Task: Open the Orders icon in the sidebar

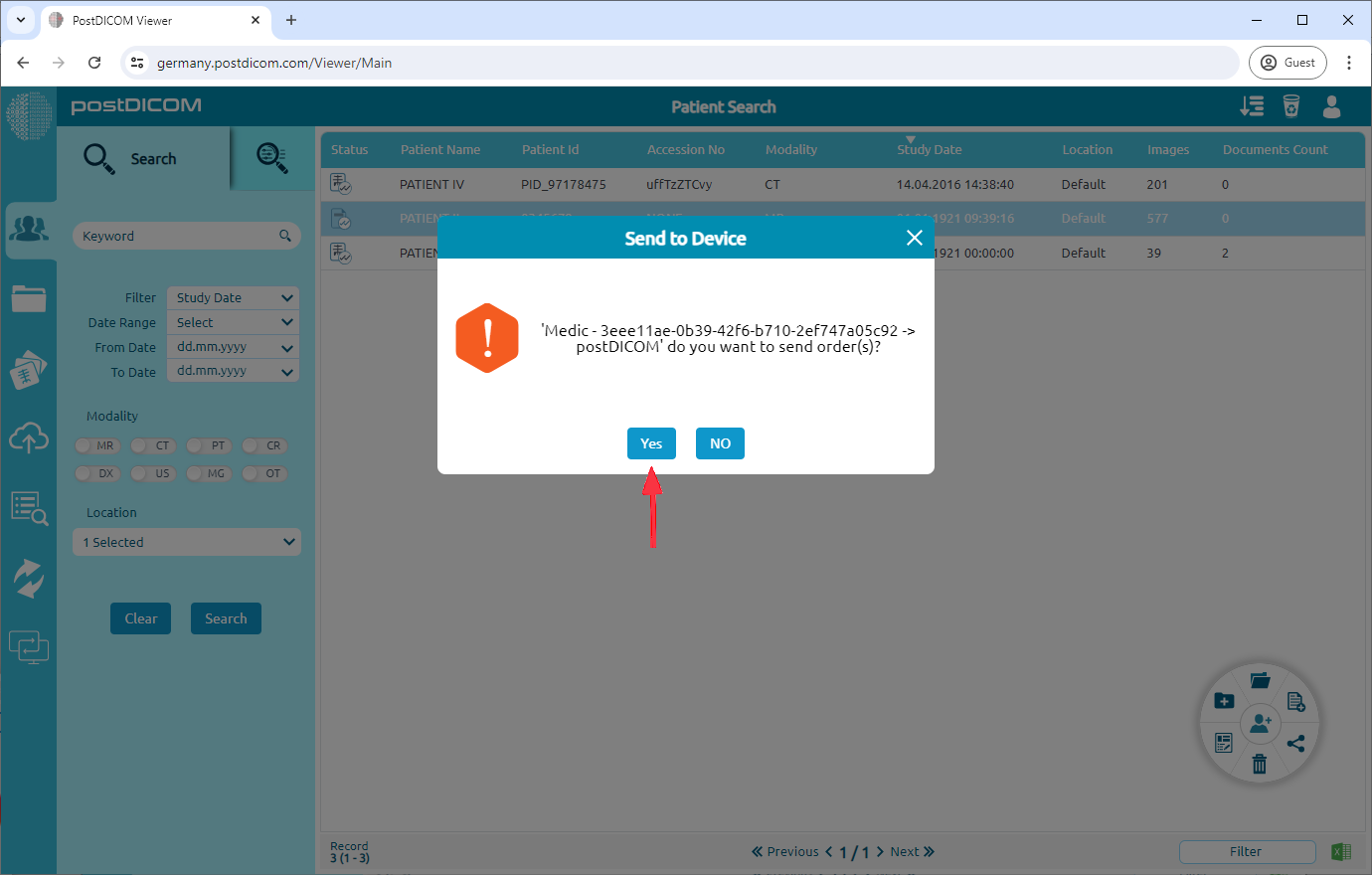Action: point(30,369)
